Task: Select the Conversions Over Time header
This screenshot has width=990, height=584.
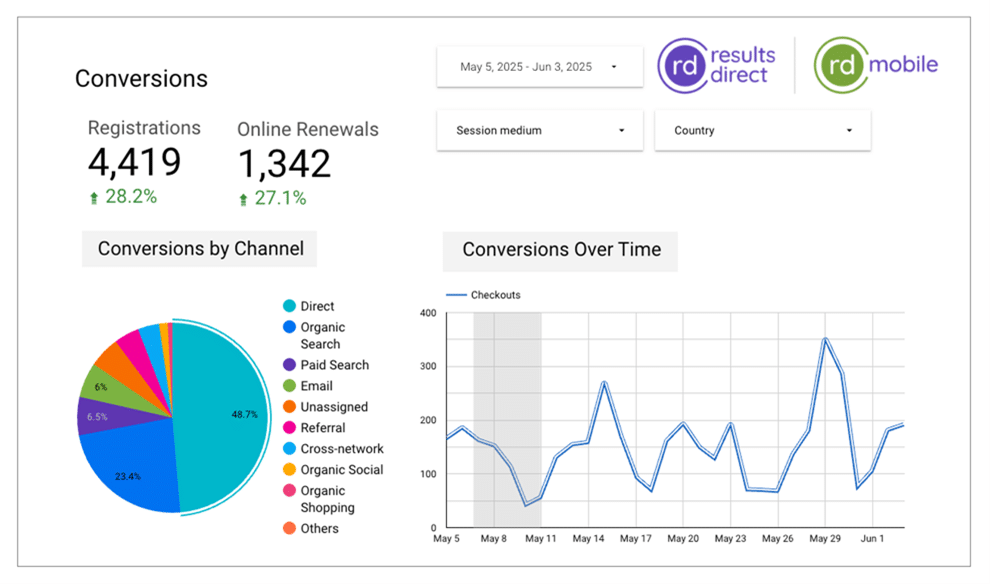Action: point(560,251)
